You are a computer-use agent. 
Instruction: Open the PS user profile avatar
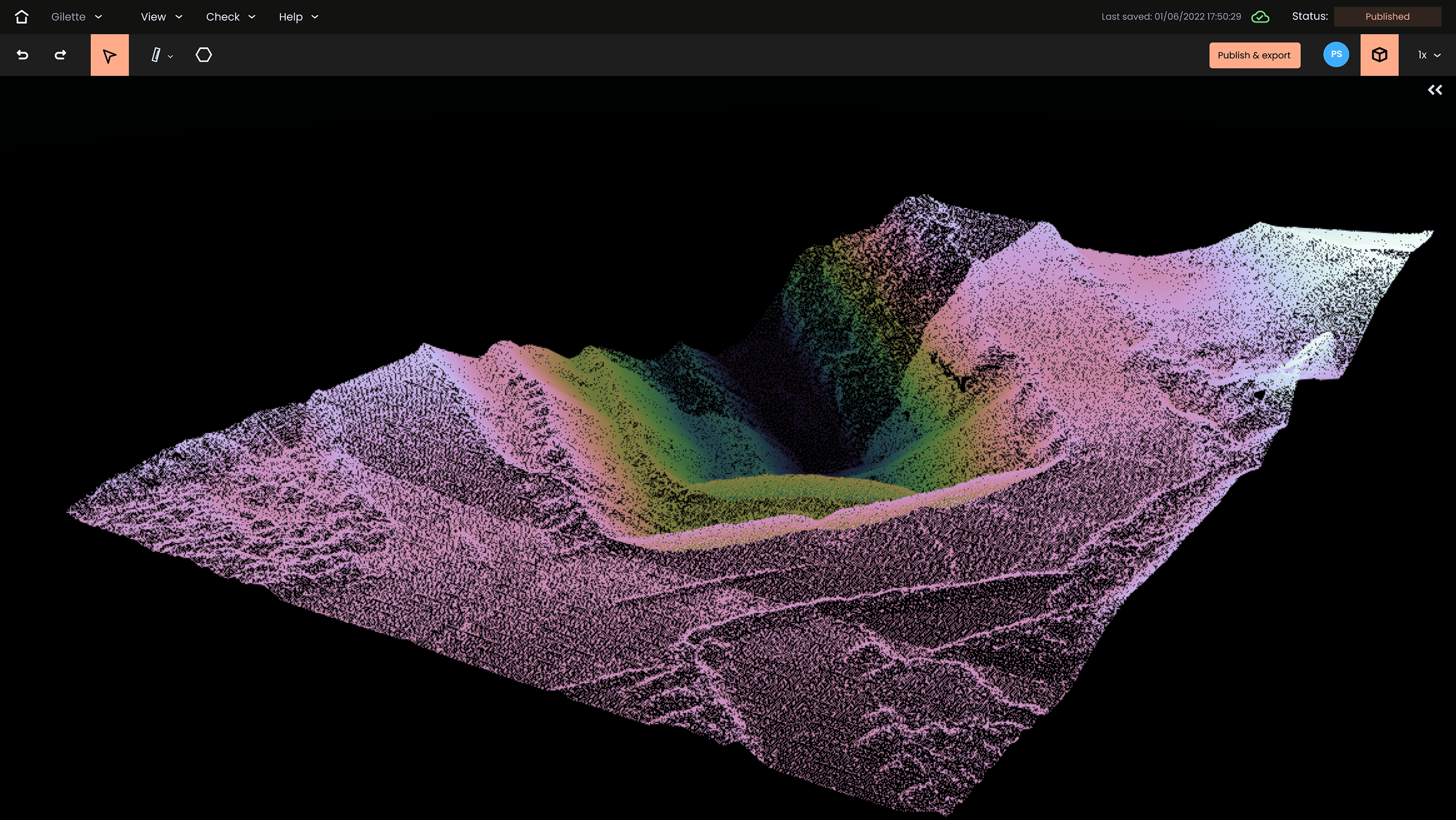tap(1336, 55)
